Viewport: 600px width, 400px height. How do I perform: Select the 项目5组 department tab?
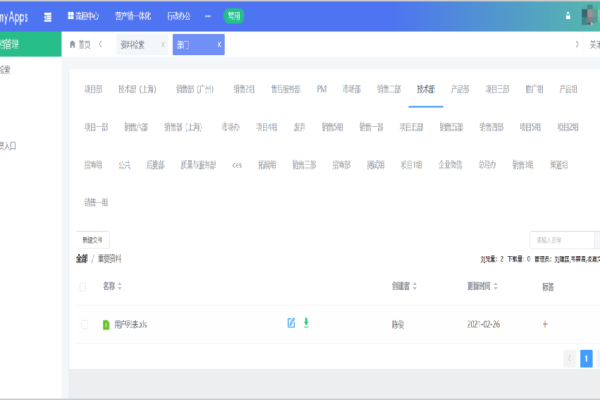pos(530,127)
